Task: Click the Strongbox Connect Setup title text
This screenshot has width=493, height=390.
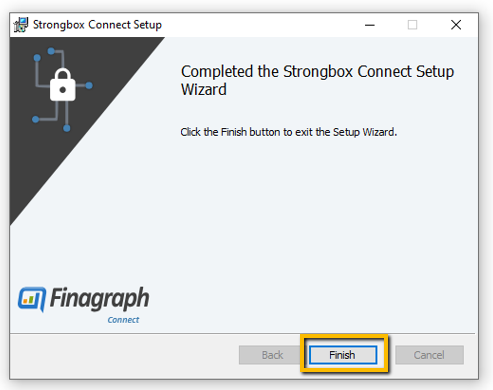Action: tap(97, 25)
